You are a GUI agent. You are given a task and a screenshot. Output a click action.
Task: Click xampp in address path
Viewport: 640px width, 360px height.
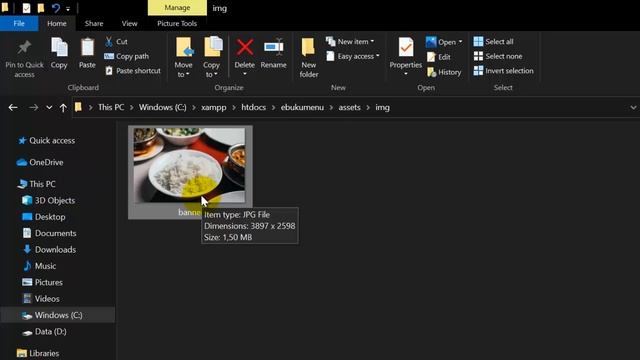point(213,107)
